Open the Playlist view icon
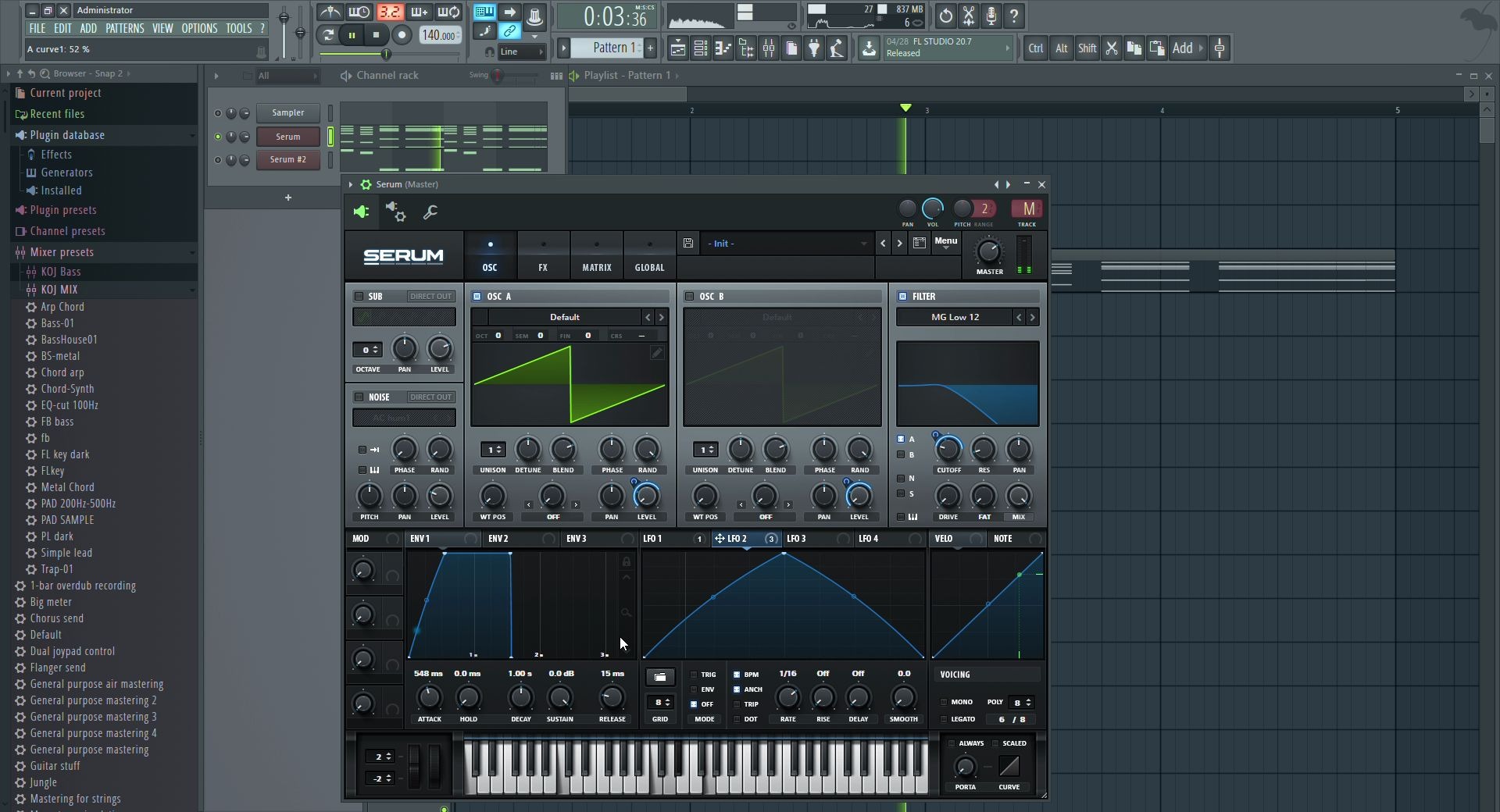The image size is (1500, 812). (x=678, y=48)
